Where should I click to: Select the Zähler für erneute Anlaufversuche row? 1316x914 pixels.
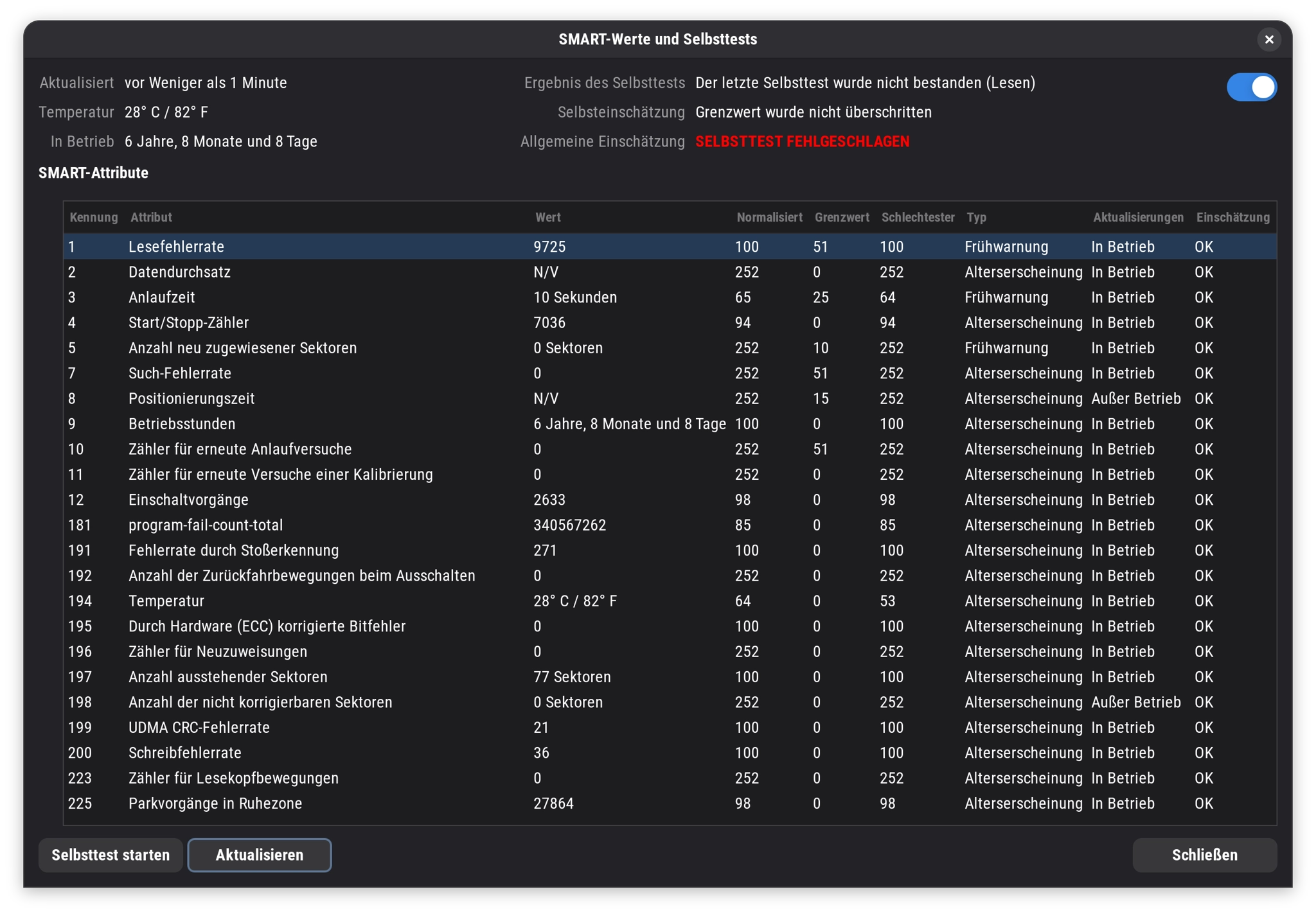670,449
